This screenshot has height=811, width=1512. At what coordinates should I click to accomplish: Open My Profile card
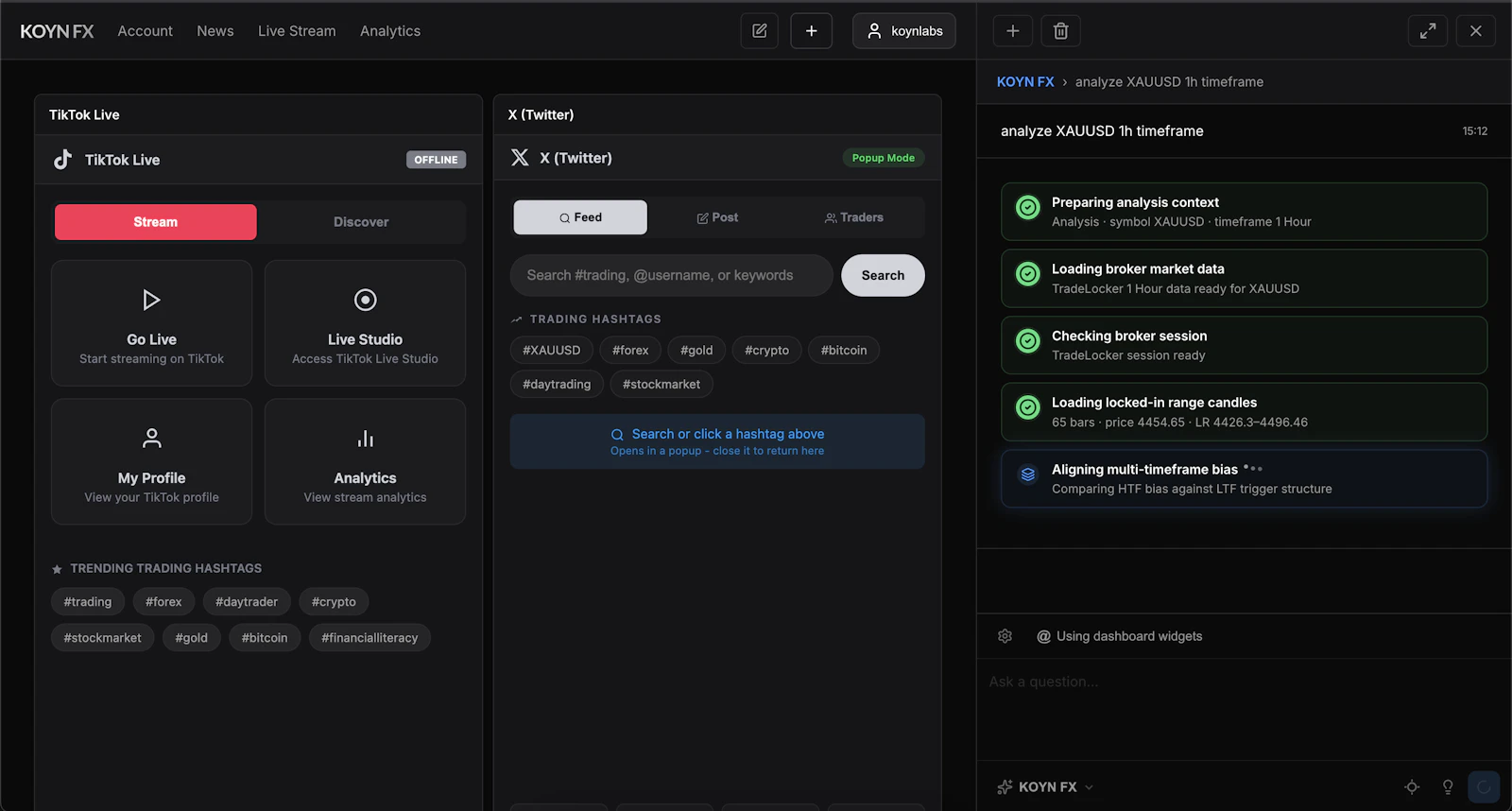point(151,461)
